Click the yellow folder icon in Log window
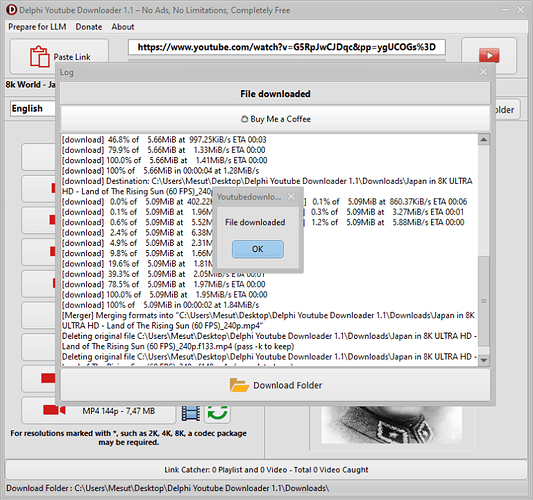The width and height of the screenshot is (533, 500). pyautogui.click(x=239, y=385)
